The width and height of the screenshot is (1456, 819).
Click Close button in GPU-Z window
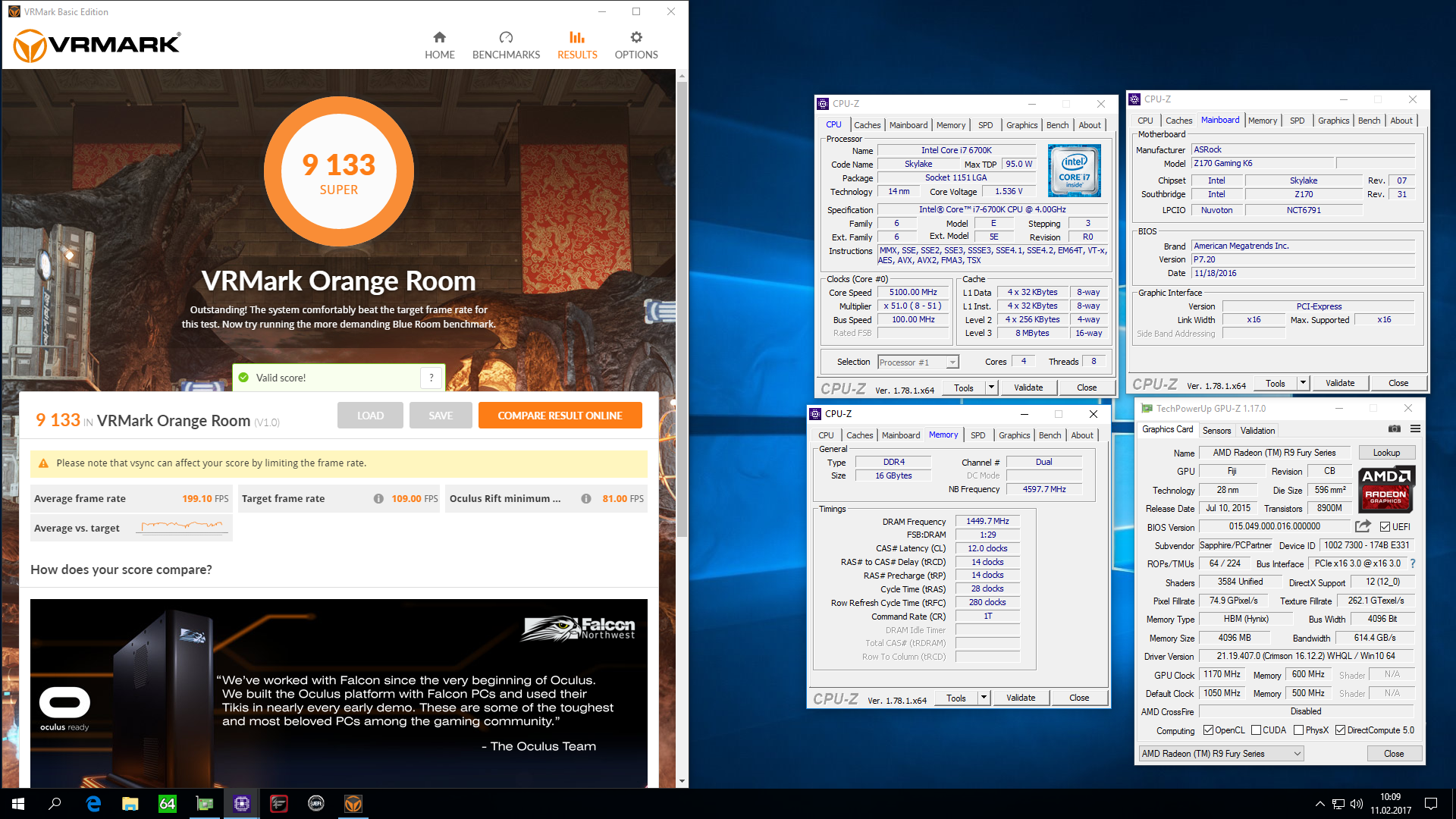click(1394, 754)
